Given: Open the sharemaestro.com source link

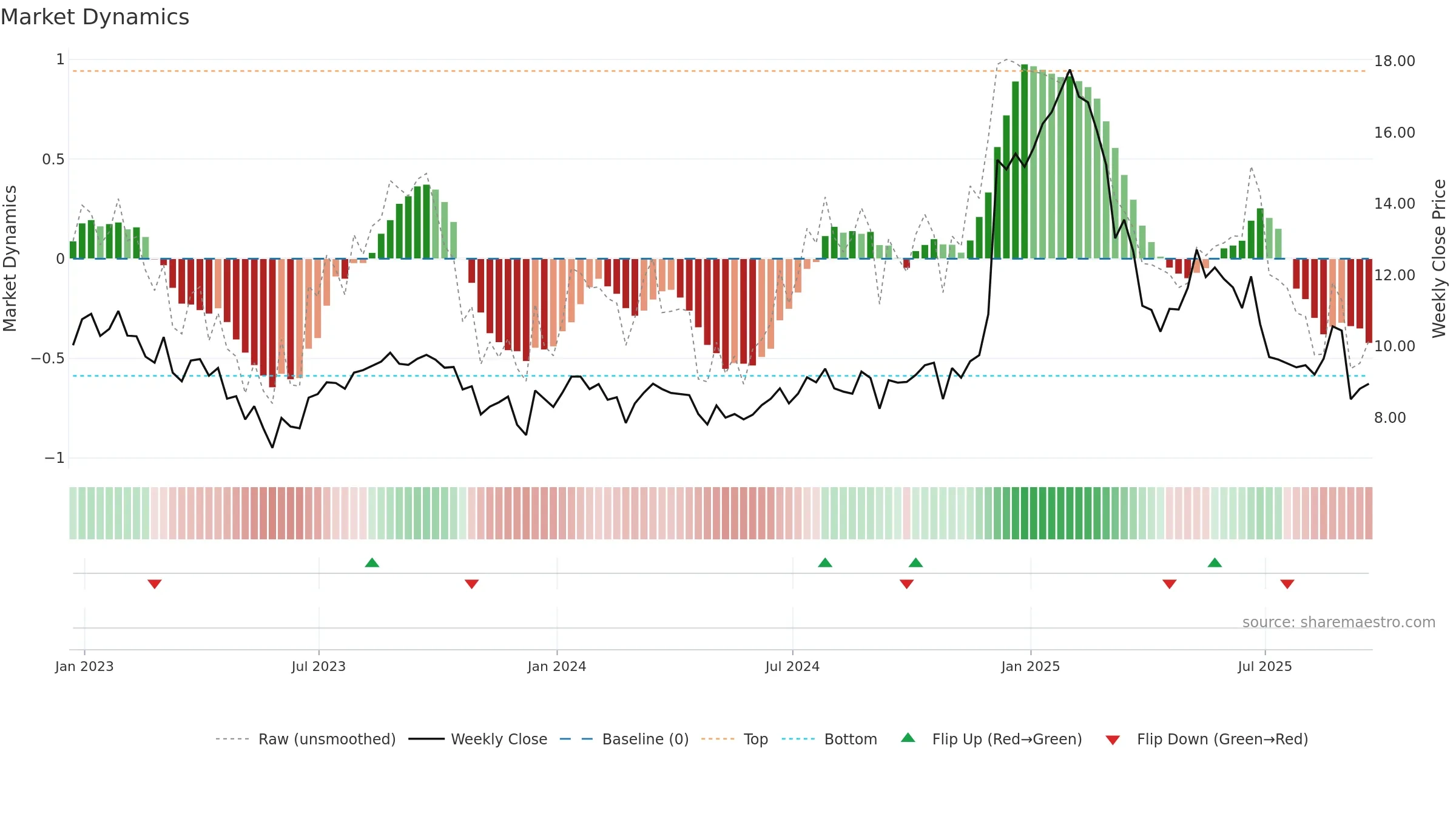Looking at the screenshot, I should [x=1339, y=622].
